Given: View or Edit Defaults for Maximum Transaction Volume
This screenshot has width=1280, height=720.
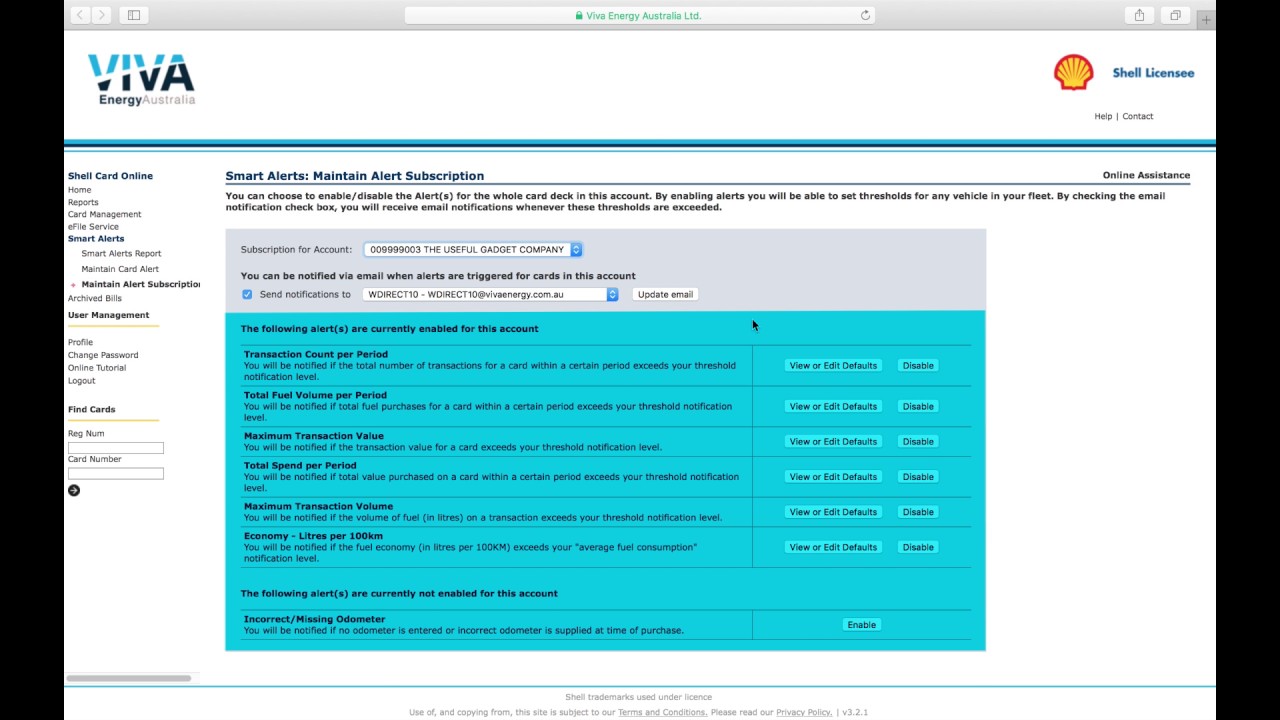Looking at the screenshot, I should [x=833, y=511].
